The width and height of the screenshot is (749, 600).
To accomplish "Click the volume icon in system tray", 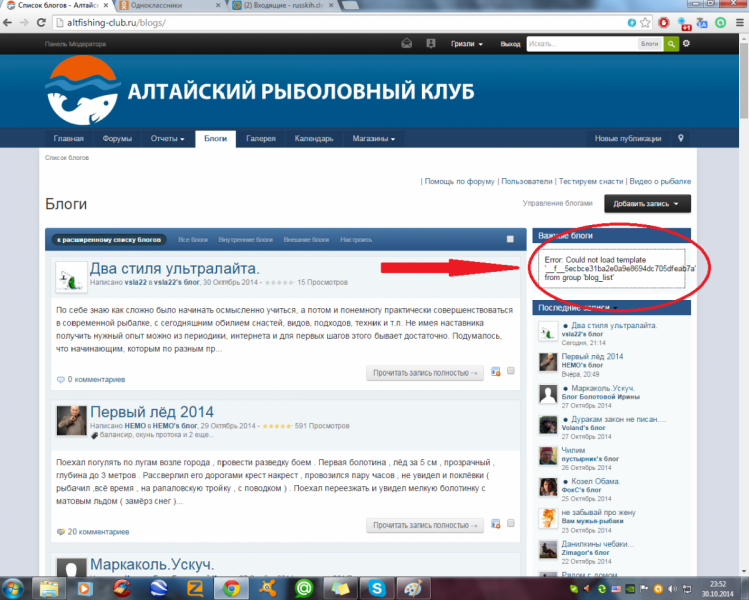I will (x=673, y=589).
